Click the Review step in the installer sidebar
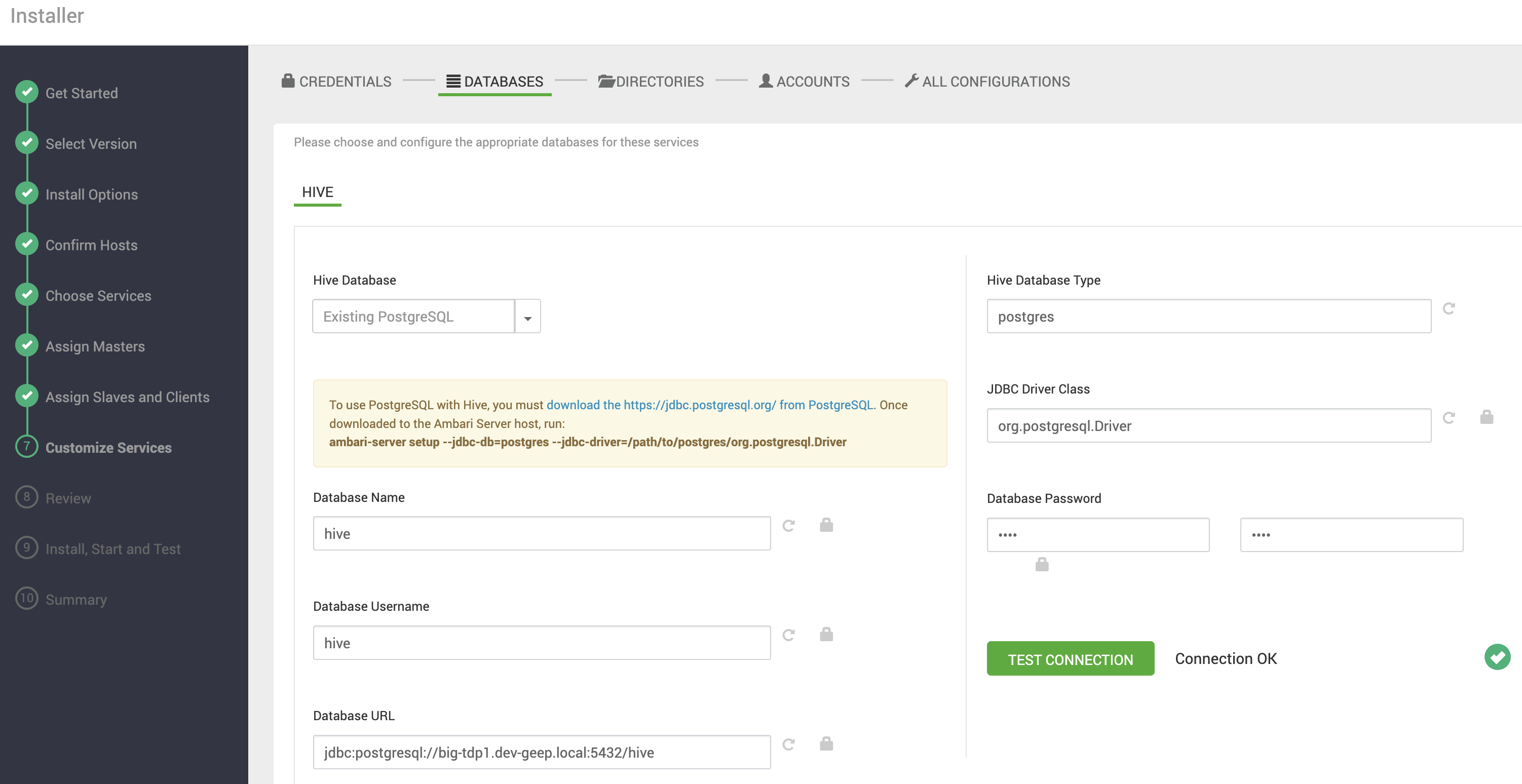 pyautogui.click(x=68, y=497)
